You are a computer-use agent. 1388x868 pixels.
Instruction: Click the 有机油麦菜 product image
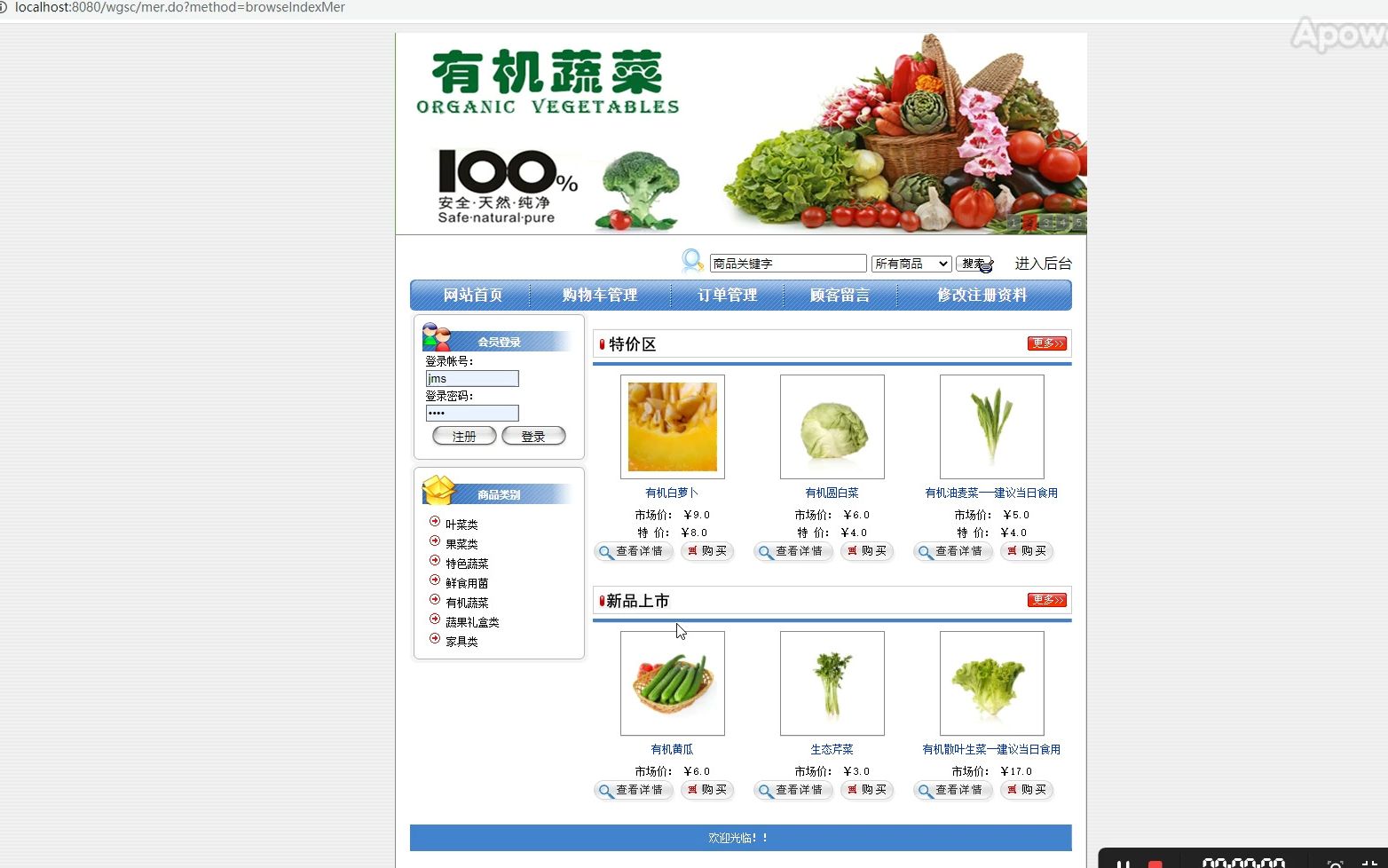(992, 427)
